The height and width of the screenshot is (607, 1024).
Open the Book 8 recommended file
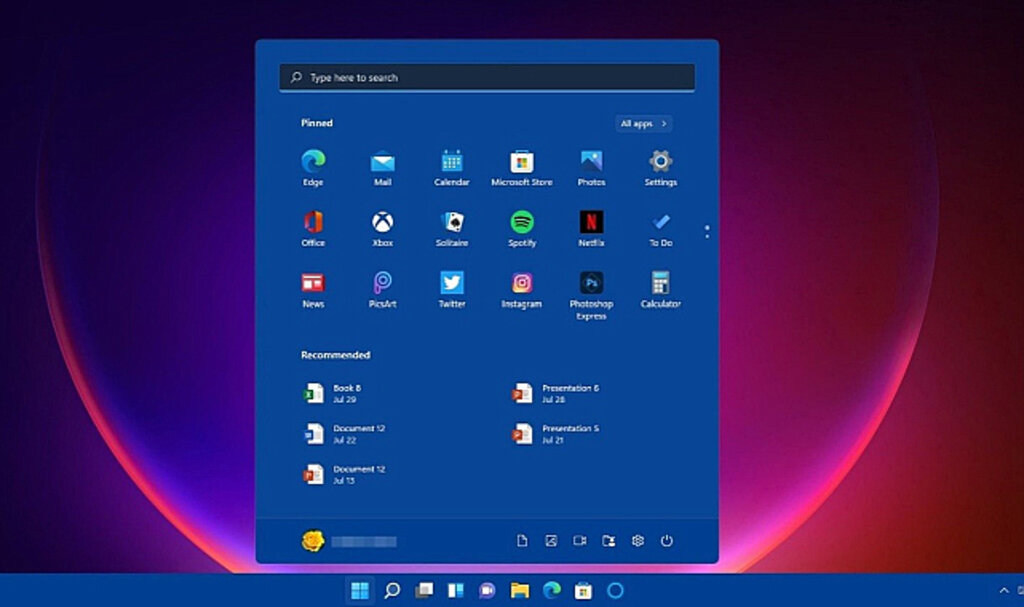tap(340, 393)
